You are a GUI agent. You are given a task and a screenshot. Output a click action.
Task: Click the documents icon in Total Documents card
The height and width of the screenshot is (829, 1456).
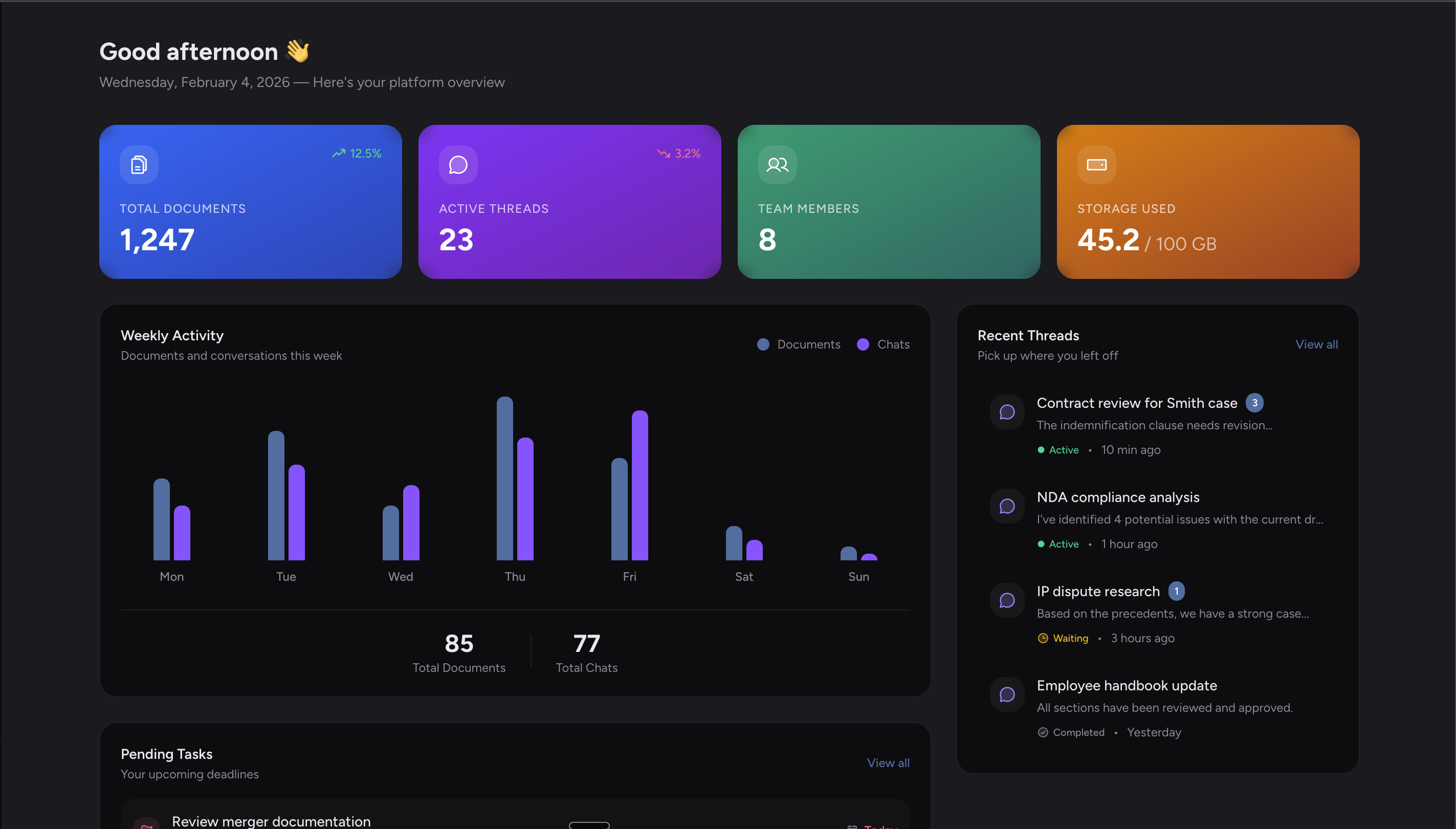(139, 165)
